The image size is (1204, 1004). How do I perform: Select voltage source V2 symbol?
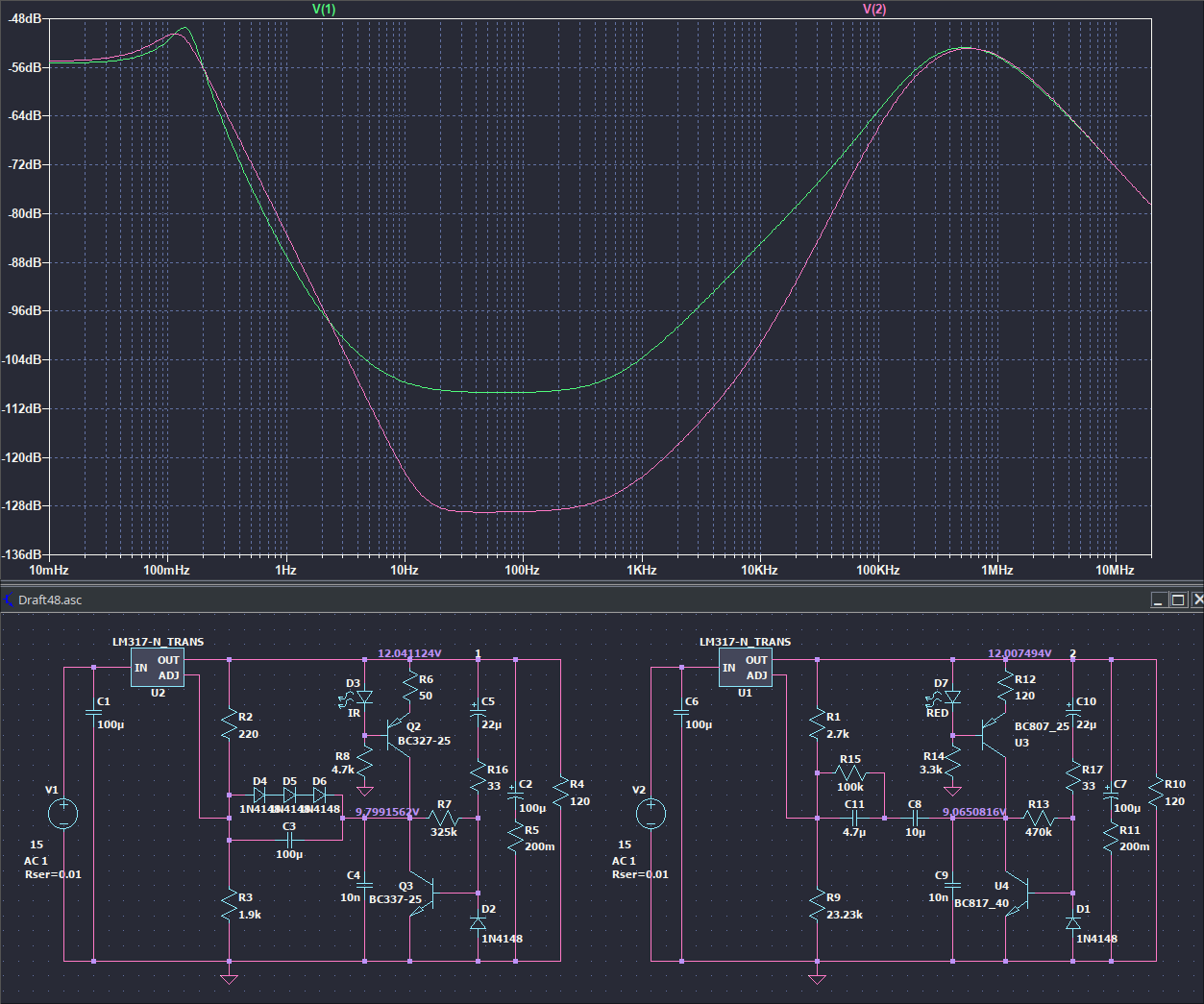(651, 814)
